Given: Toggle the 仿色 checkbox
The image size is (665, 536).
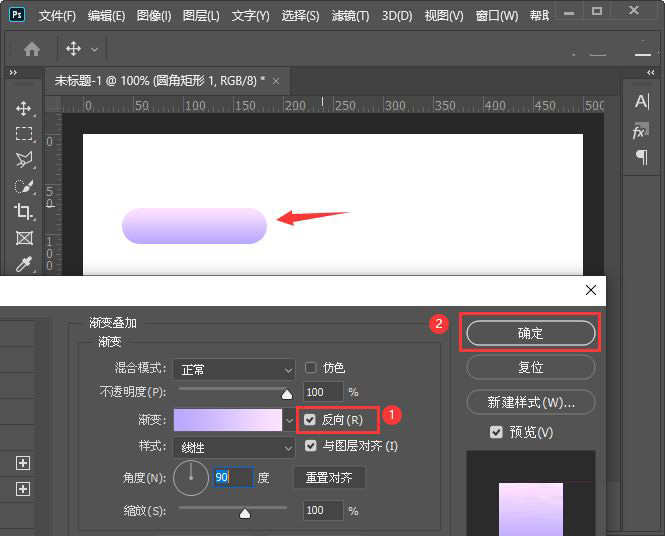Looking at the screenshot, I should [310, 368].
